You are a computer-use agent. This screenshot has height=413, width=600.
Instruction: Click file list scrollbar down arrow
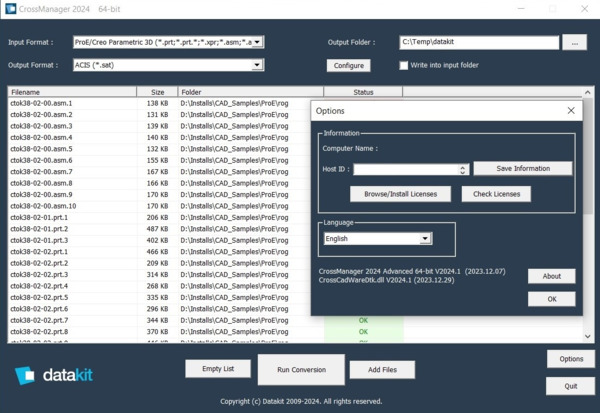(588, 336)
